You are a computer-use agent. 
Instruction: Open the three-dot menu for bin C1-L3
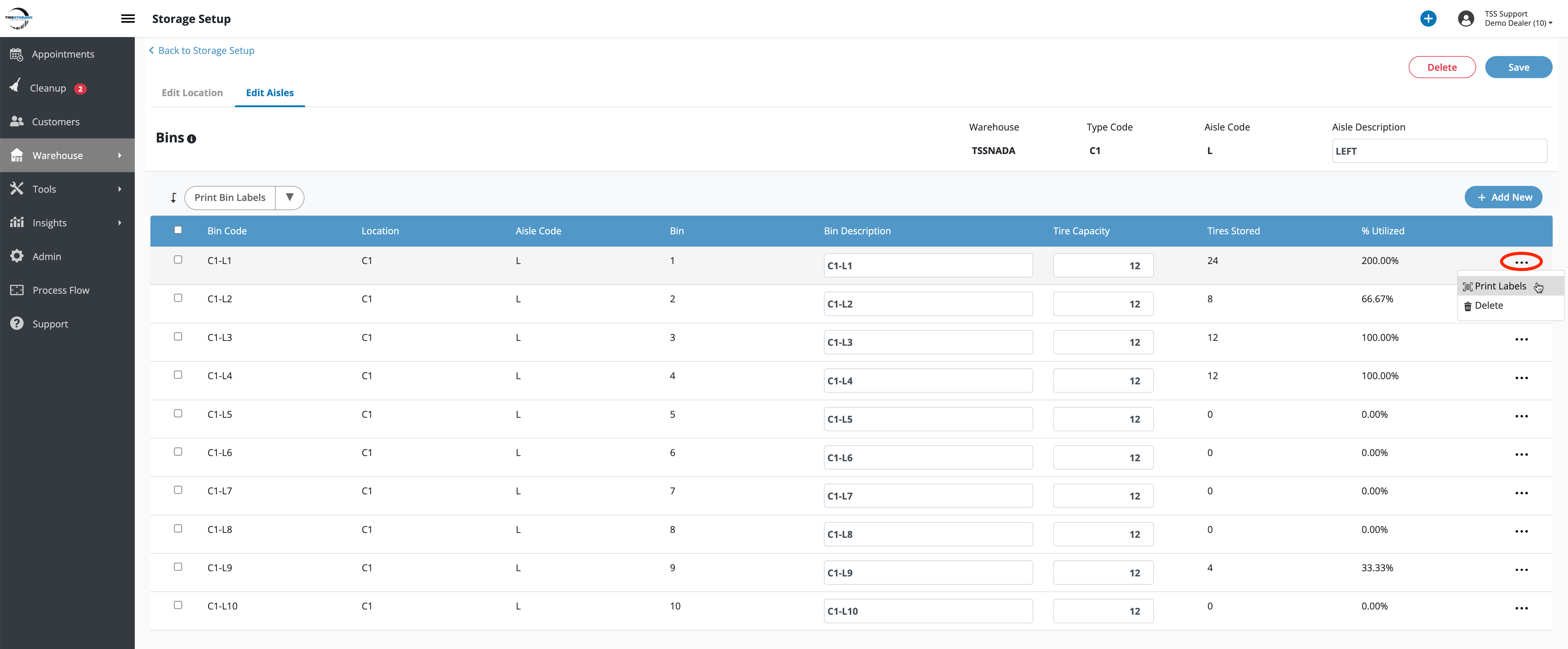tap(1521, 339)
